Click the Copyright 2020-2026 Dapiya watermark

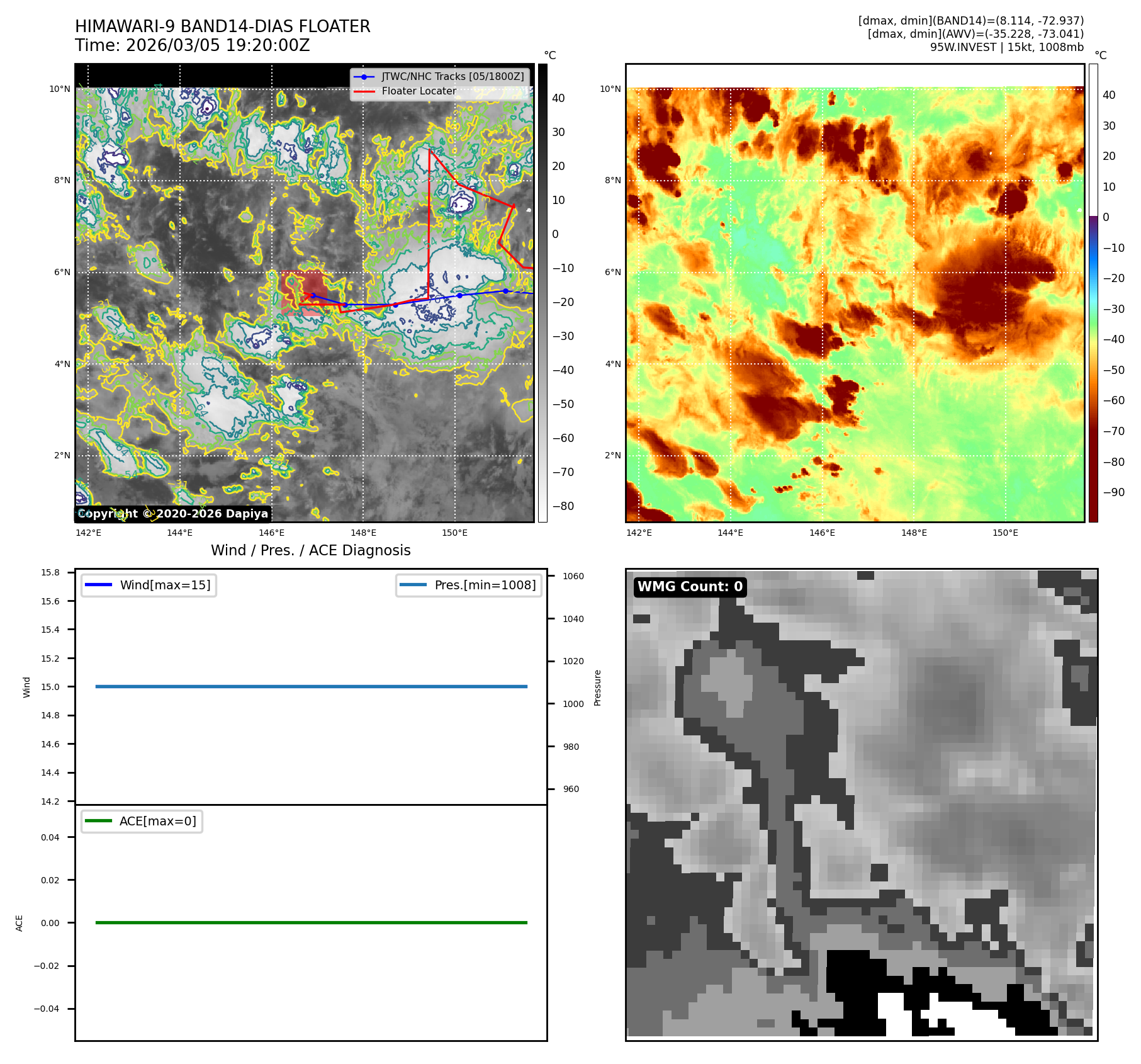coord(173,514)
